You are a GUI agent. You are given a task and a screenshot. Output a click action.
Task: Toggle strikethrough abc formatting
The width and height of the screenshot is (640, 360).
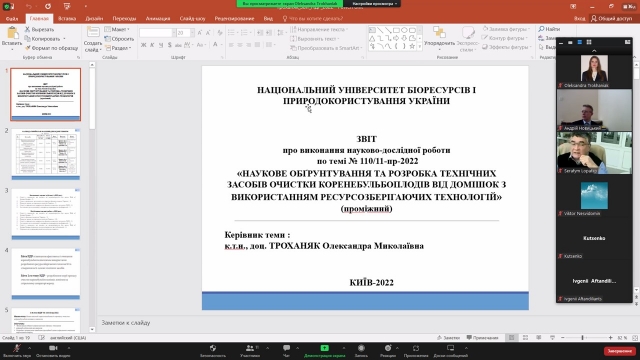point(178,45)
